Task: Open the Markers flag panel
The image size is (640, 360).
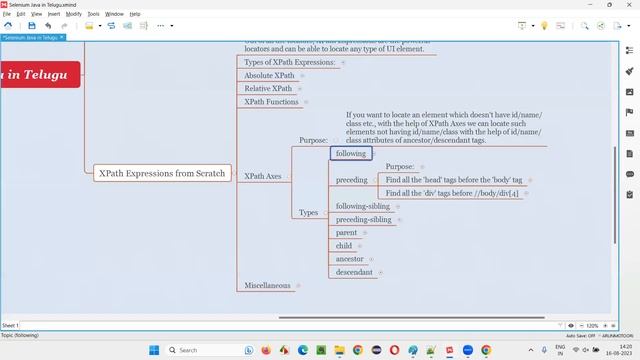Action: coord(629,112)
